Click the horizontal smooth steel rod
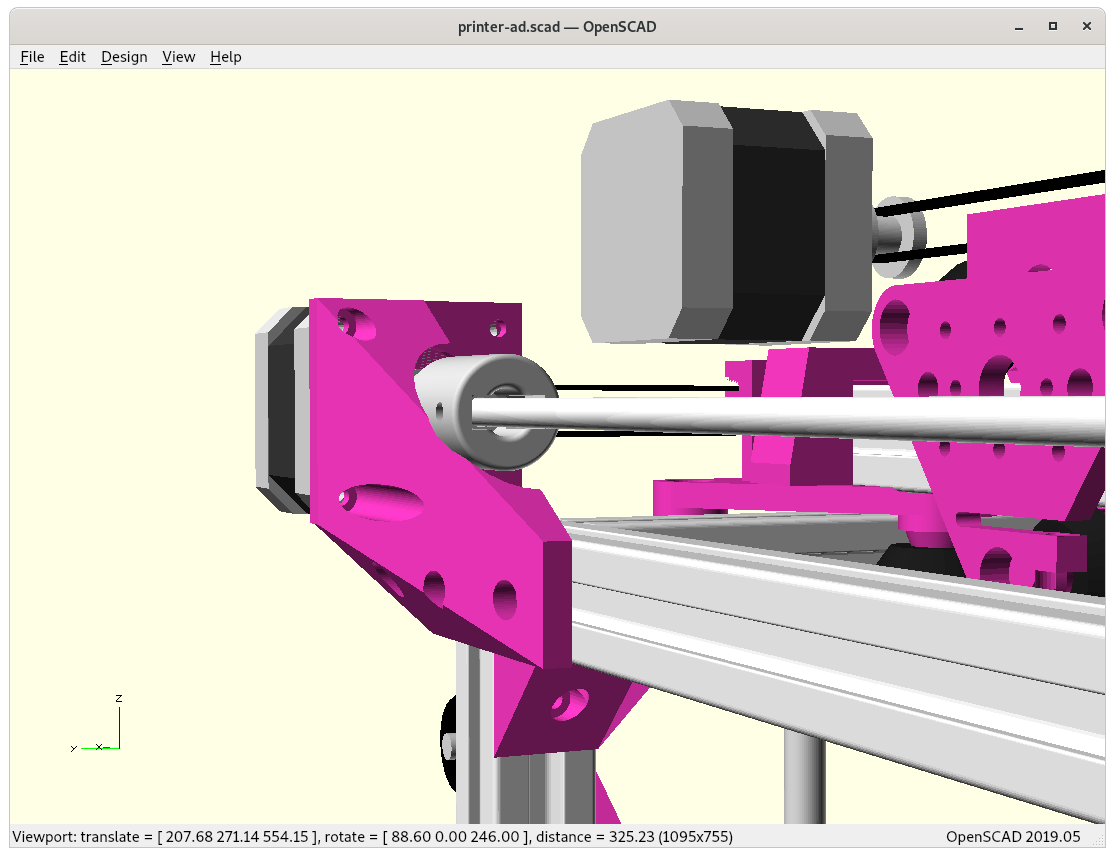 pos(800,414)
